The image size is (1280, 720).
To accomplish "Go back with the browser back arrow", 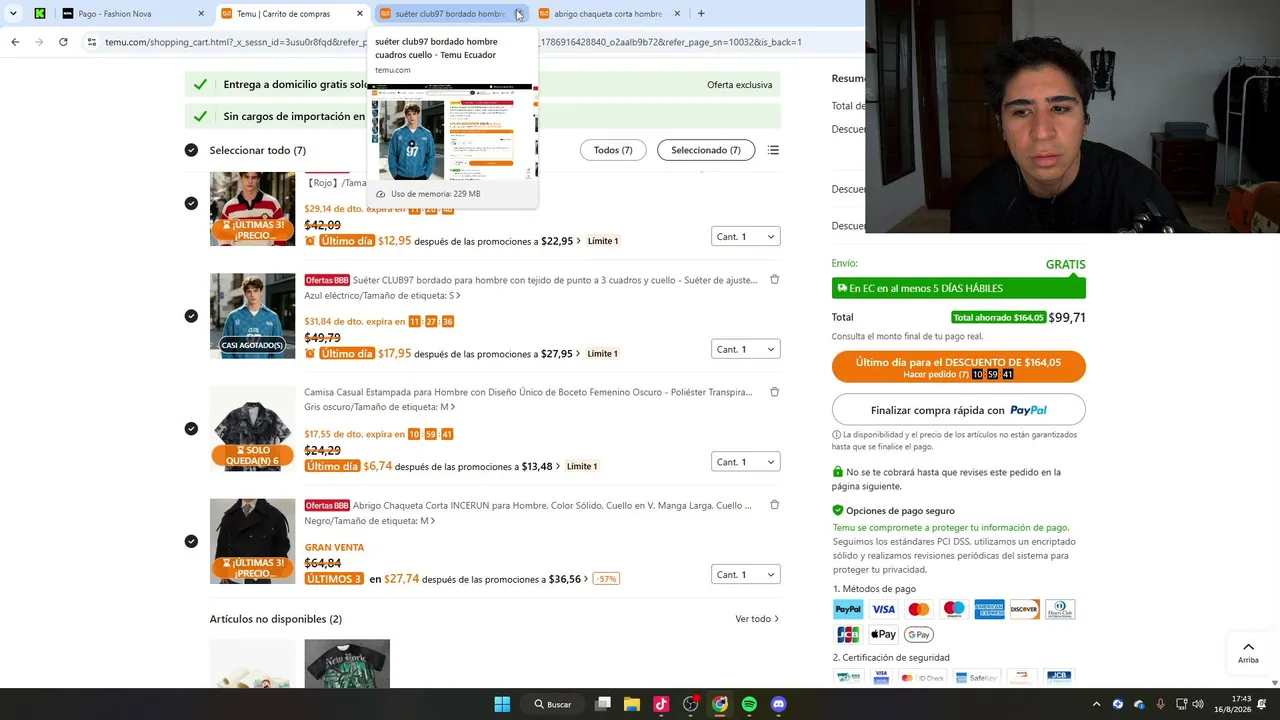I will tap(15, 42).
